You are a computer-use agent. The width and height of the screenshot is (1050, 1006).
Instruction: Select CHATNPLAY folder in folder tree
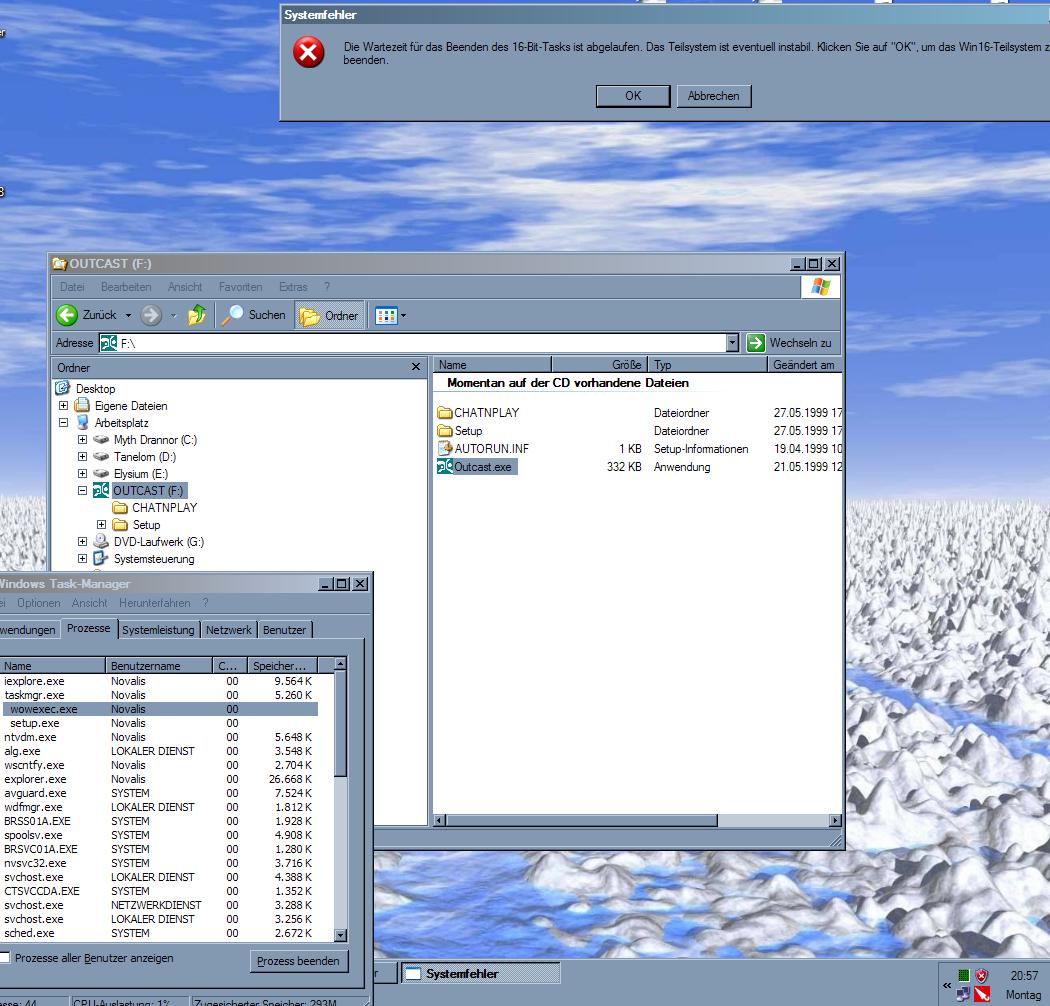coord(164,508)
